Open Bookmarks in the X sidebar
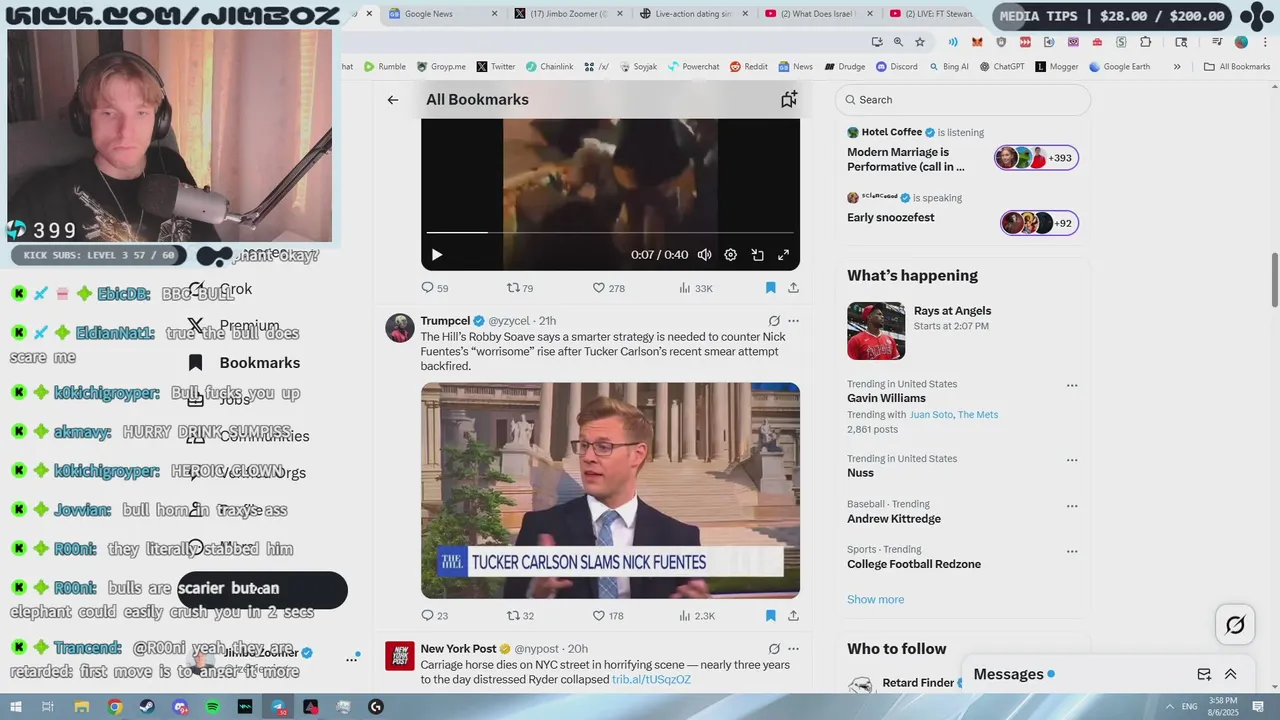Screen dimensions: 1280x720 coord(245,363)
